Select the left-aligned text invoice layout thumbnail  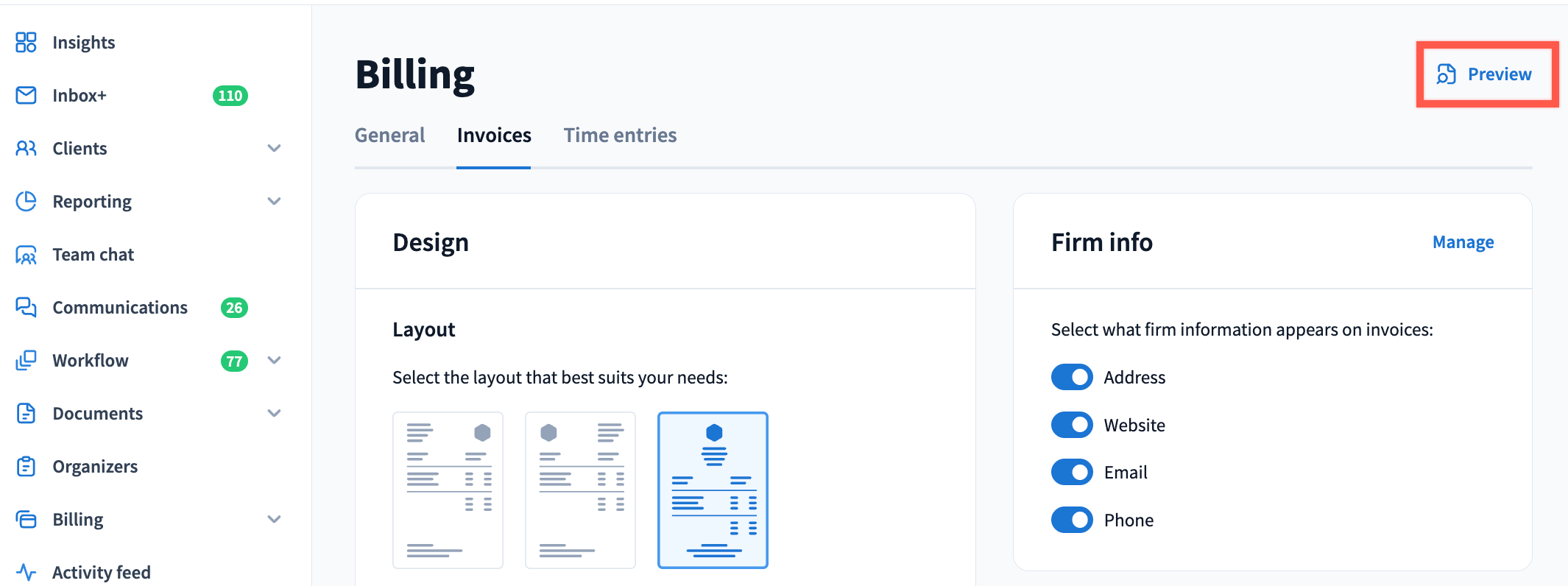[448, 490]
